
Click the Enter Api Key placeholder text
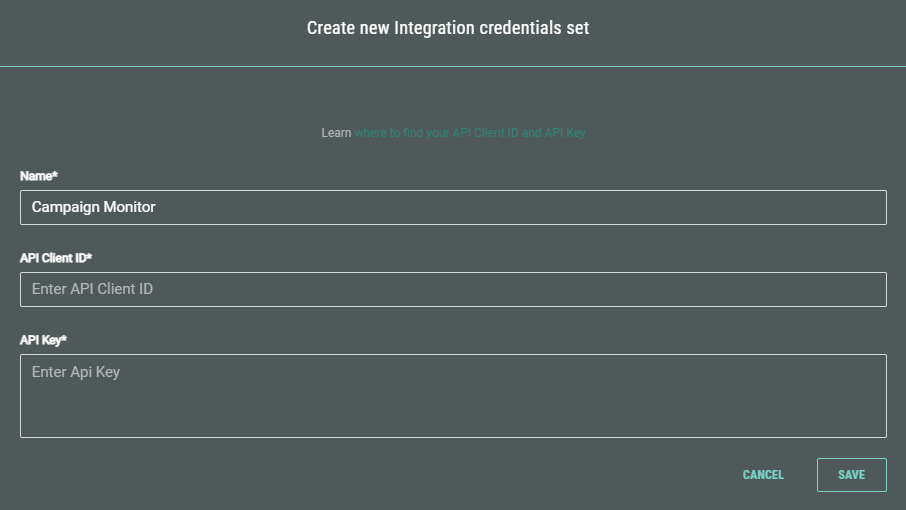point(76,372)
